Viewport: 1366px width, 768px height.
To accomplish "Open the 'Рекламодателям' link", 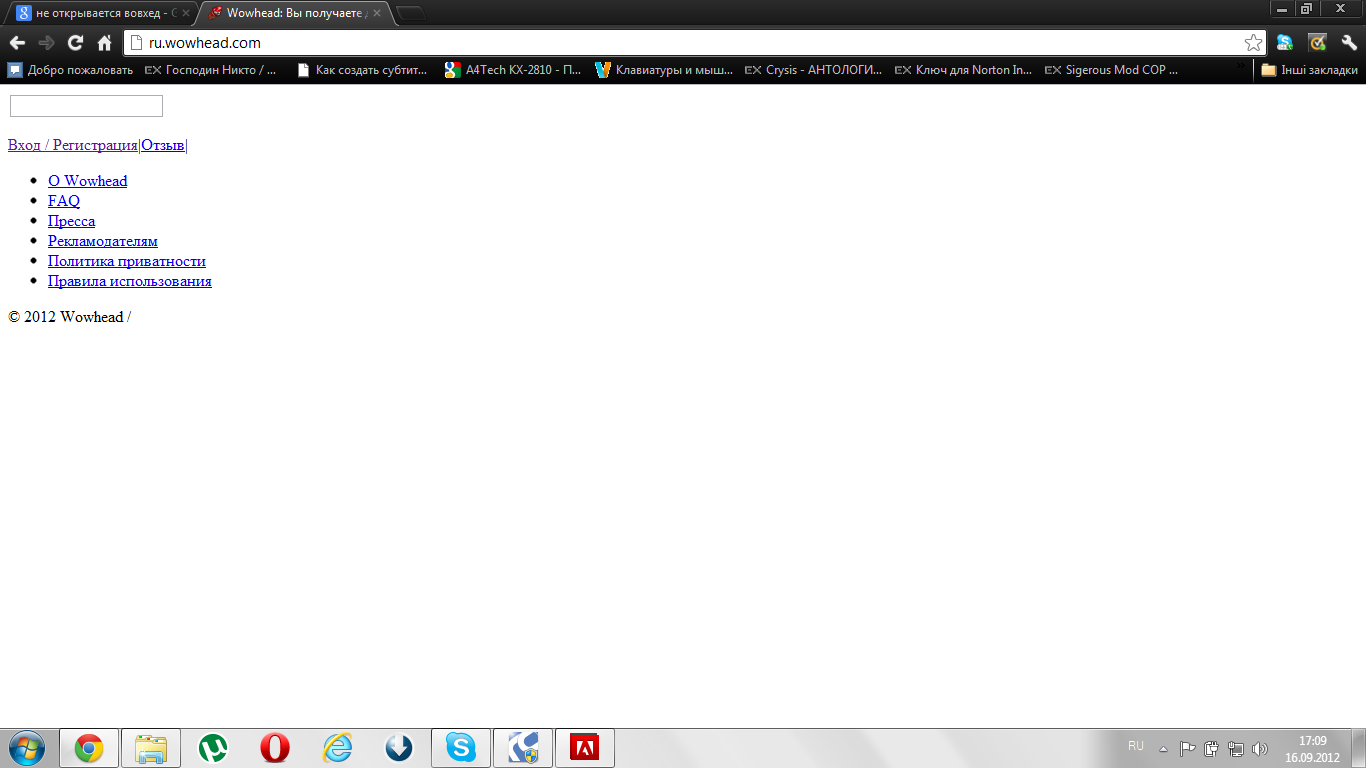I will pyautogui.click(x=103, y=241).
